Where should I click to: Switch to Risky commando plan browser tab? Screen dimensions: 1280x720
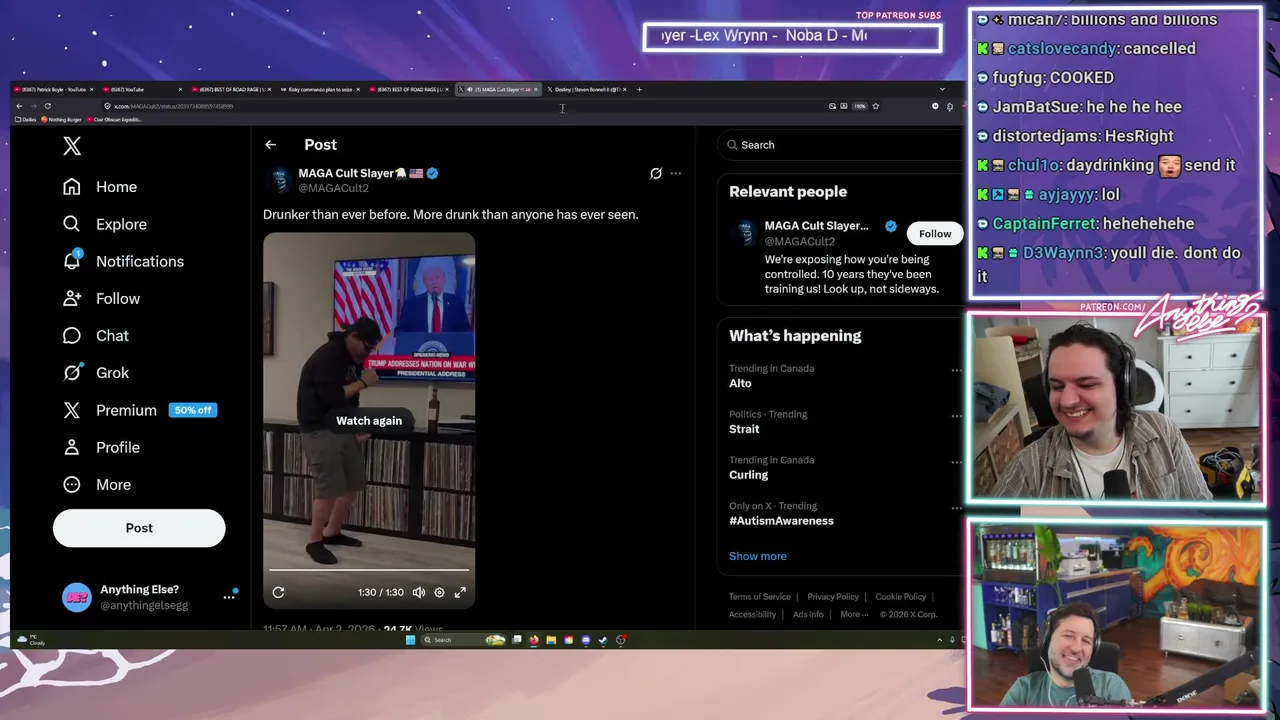coord(318,89)
